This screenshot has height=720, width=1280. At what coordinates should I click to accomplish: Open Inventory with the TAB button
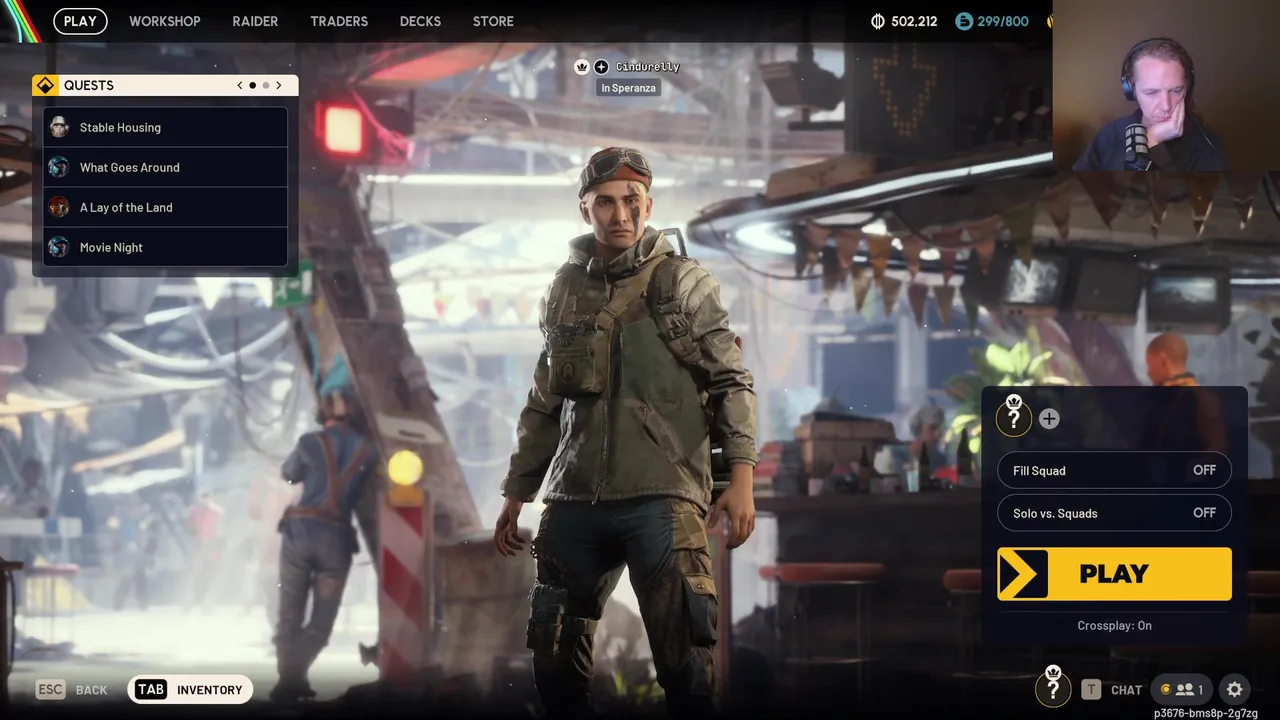tap(190, 690)
